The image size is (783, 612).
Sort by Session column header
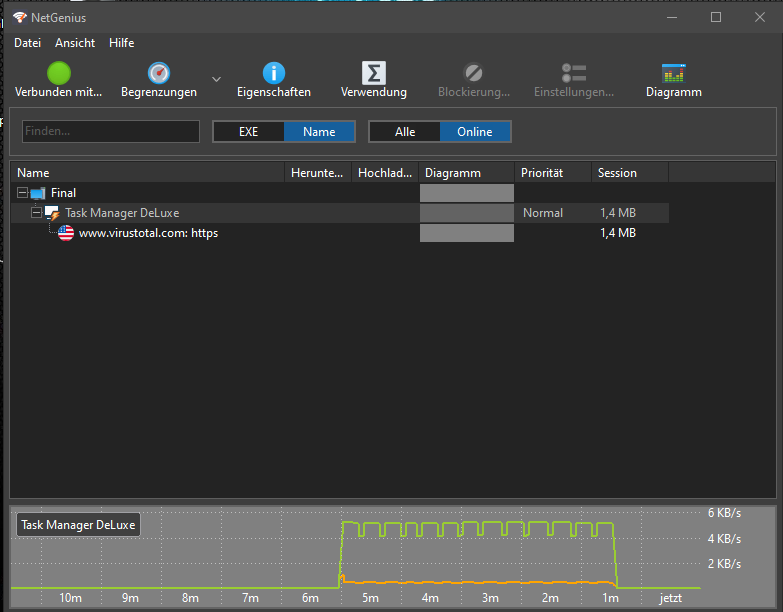(630, 173)
